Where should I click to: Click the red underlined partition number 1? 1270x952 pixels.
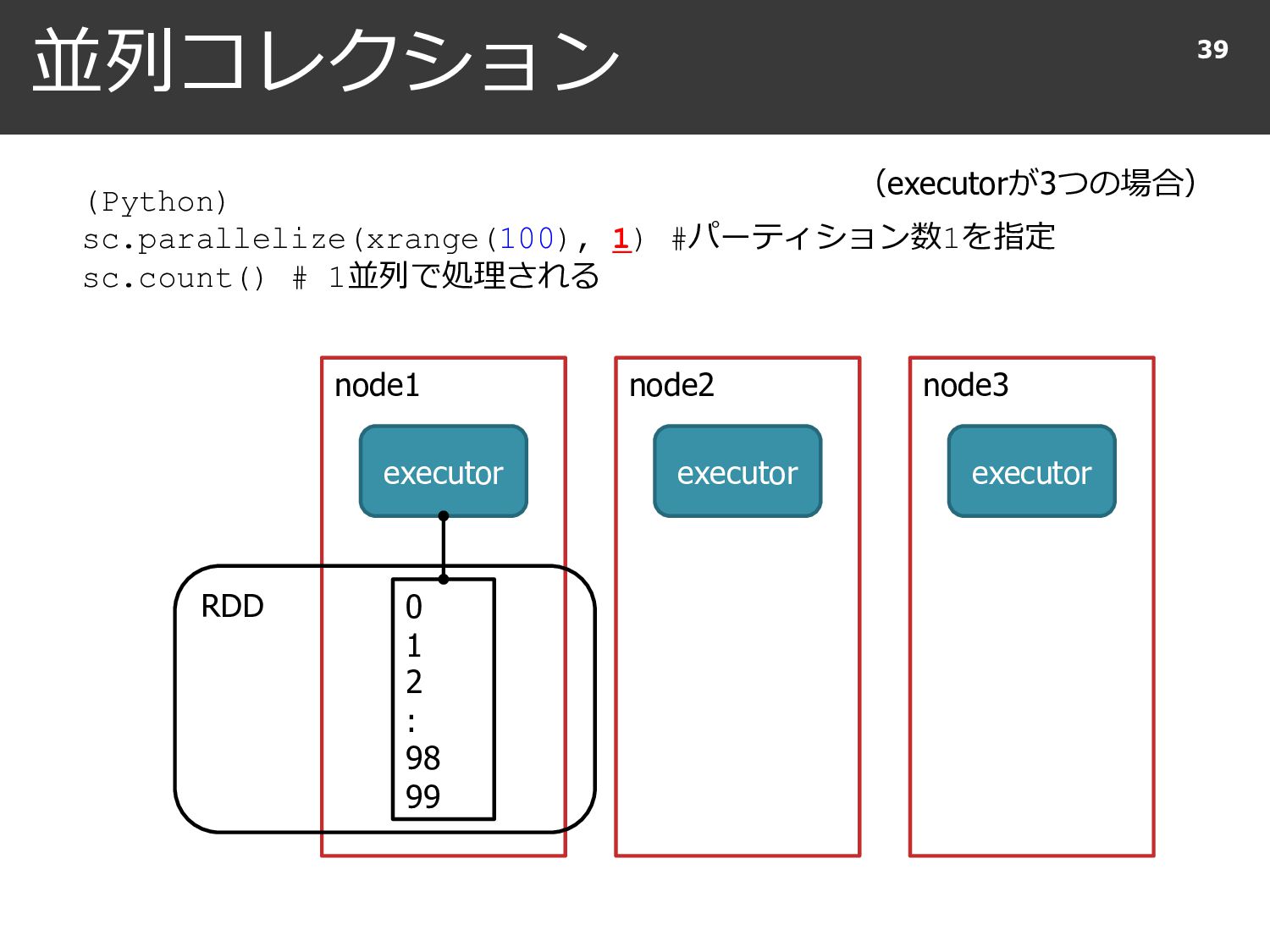click(x=621, y=239)
